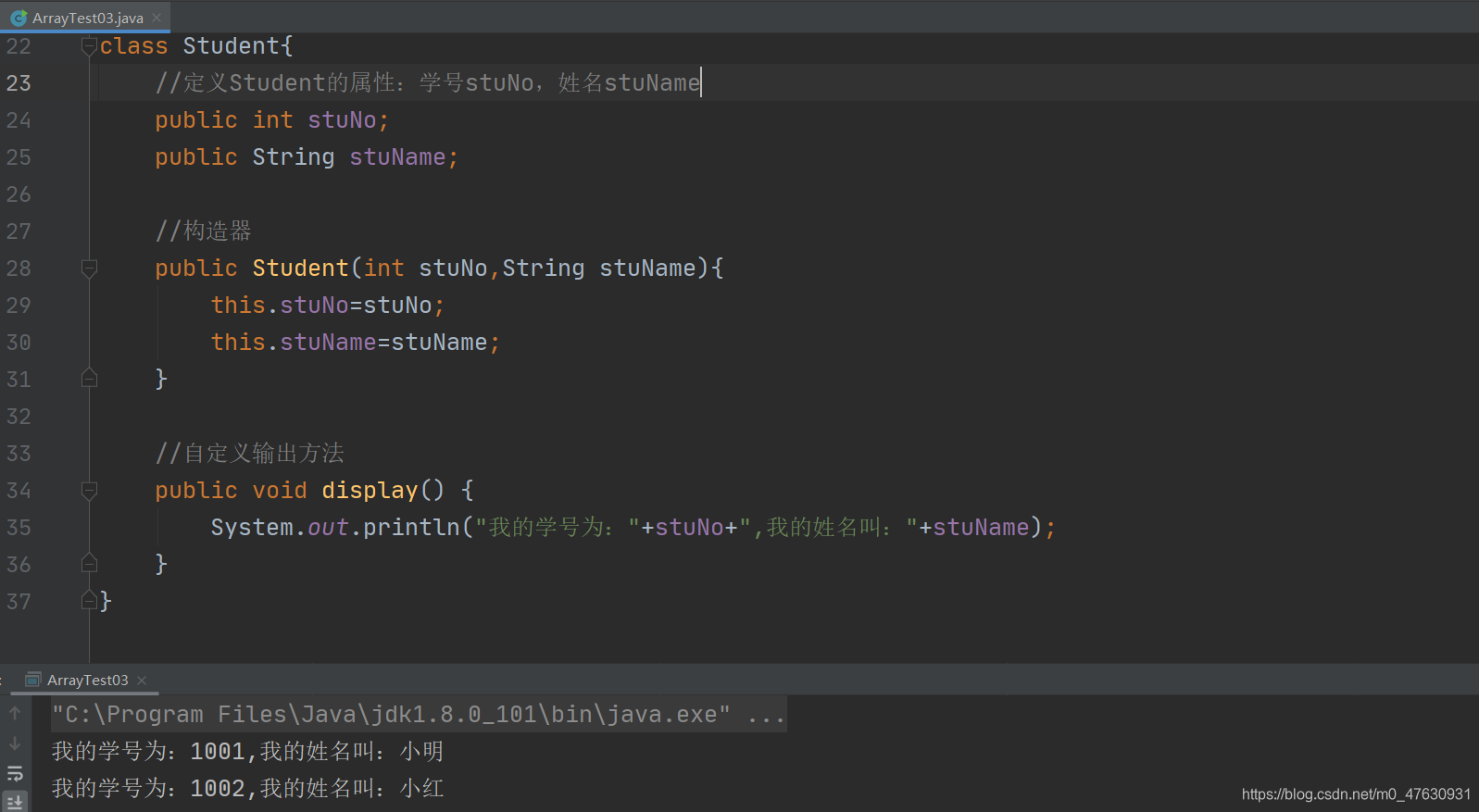1479x812 pixels.
Task: Select the ArrayTest03 run console tab
Action: [87, 680]
